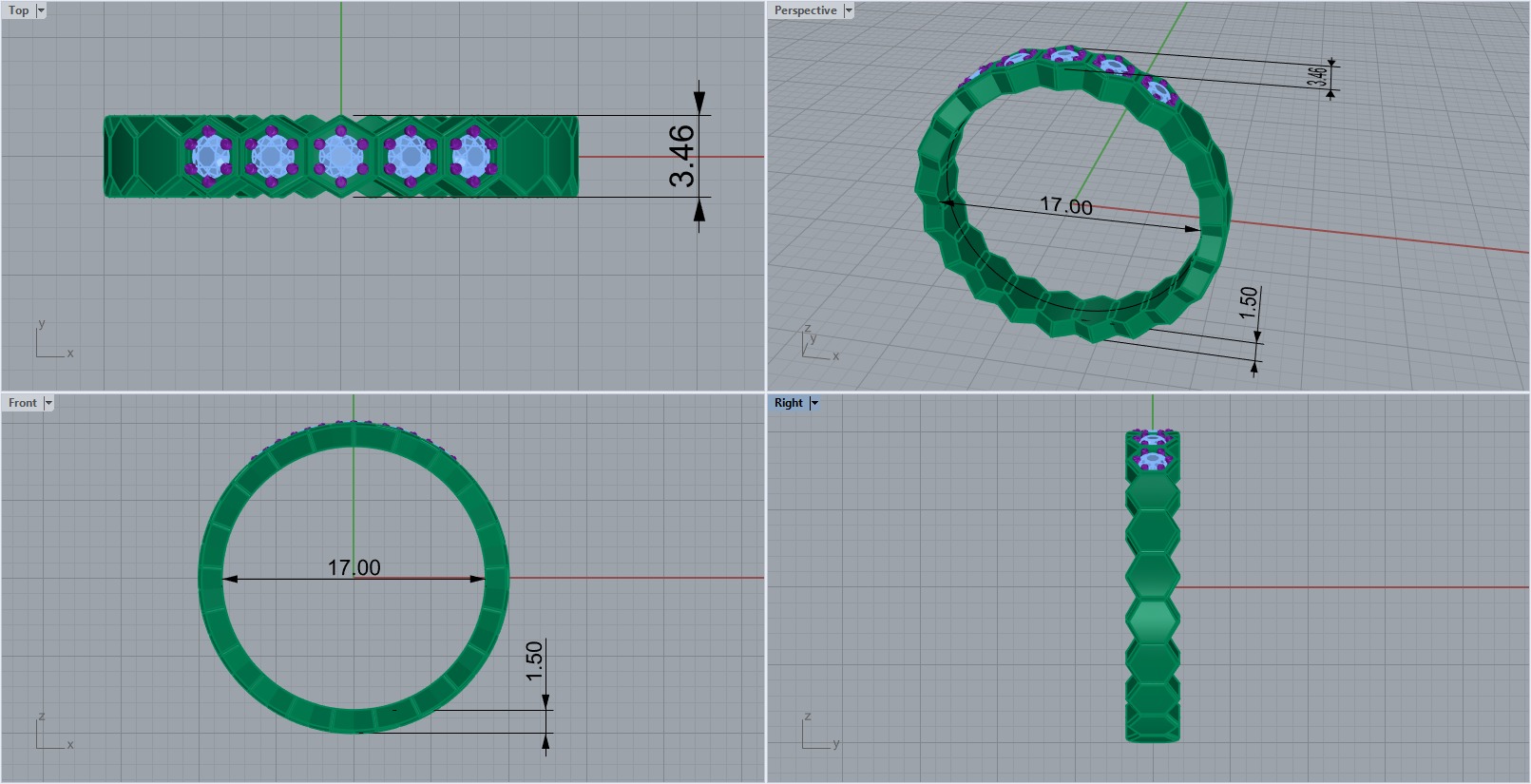Viewport: 1531px width, 784px height.
Task: Open the Top viewport dropdown arrow
Action: click(x=41, y=10)
